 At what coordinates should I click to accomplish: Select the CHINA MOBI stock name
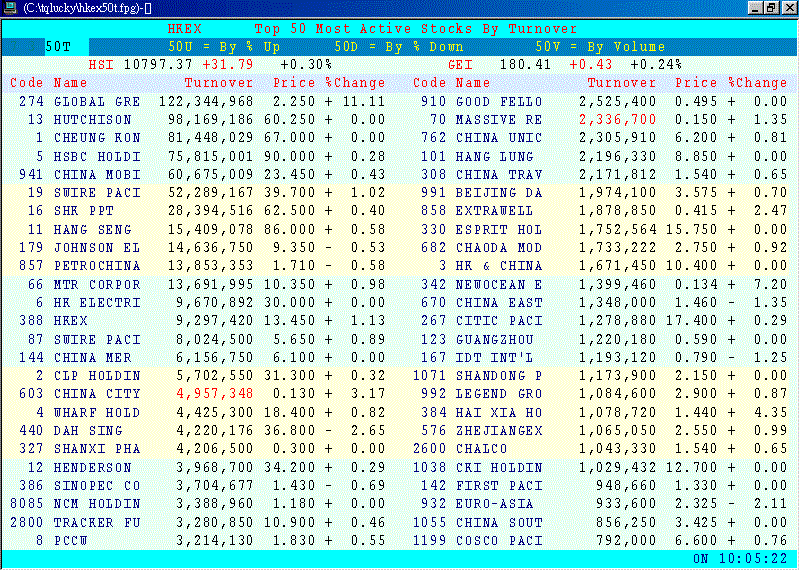[97, 175]
